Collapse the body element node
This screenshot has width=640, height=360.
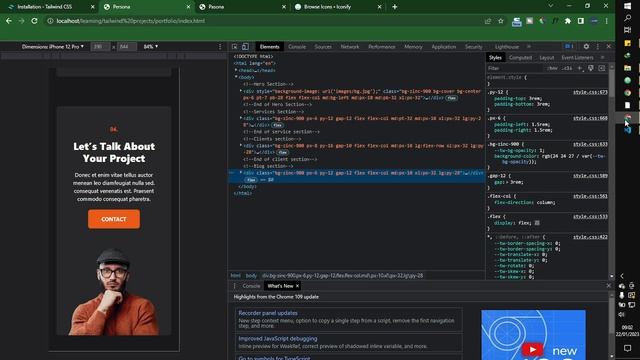(x=236, y=77)
